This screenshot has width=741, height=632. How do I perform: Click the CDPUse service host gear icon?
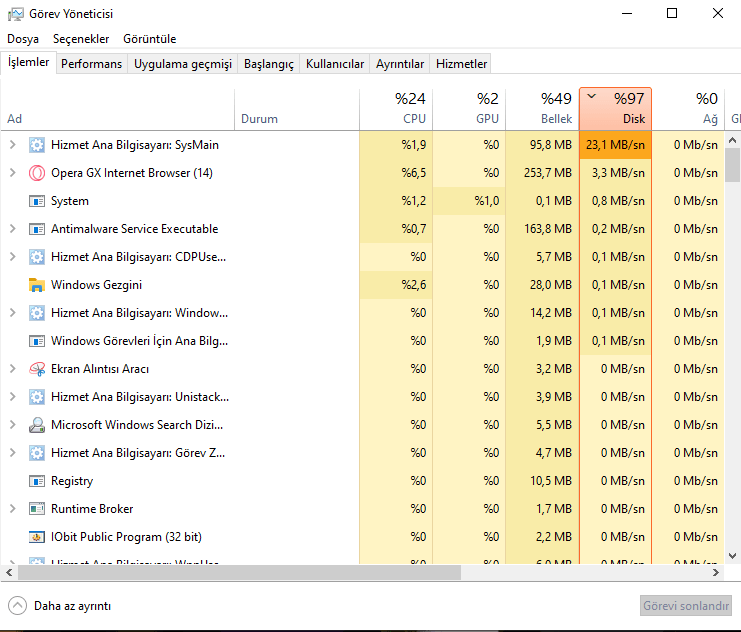pyautogui.click(x=37, y=257)
